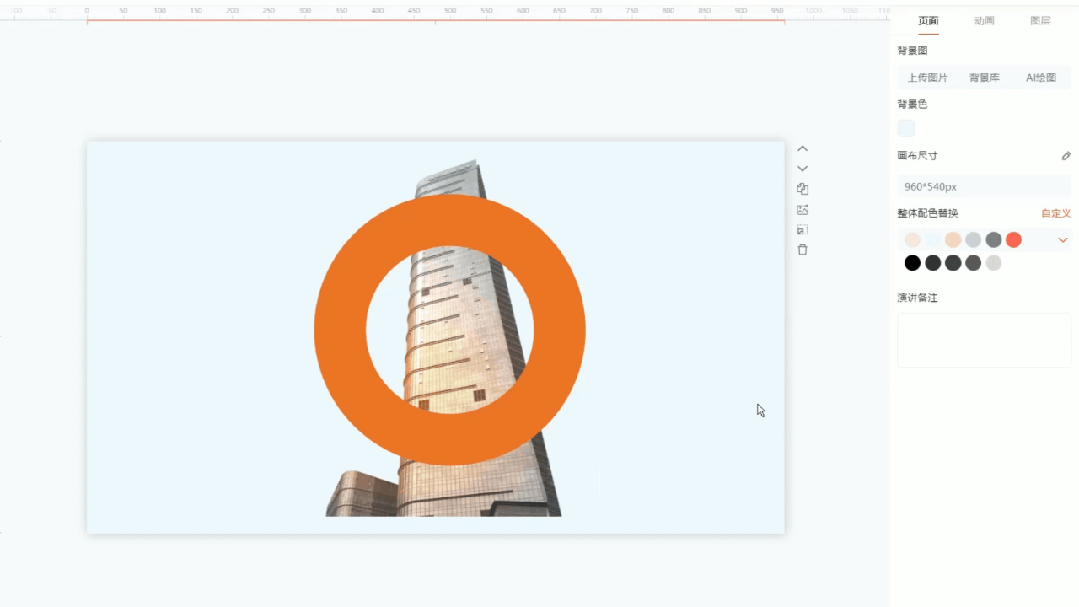This screenshot has width=1079, height=607.
Task: Open the 背景库 background library
Action: click(x=984, y=77)
